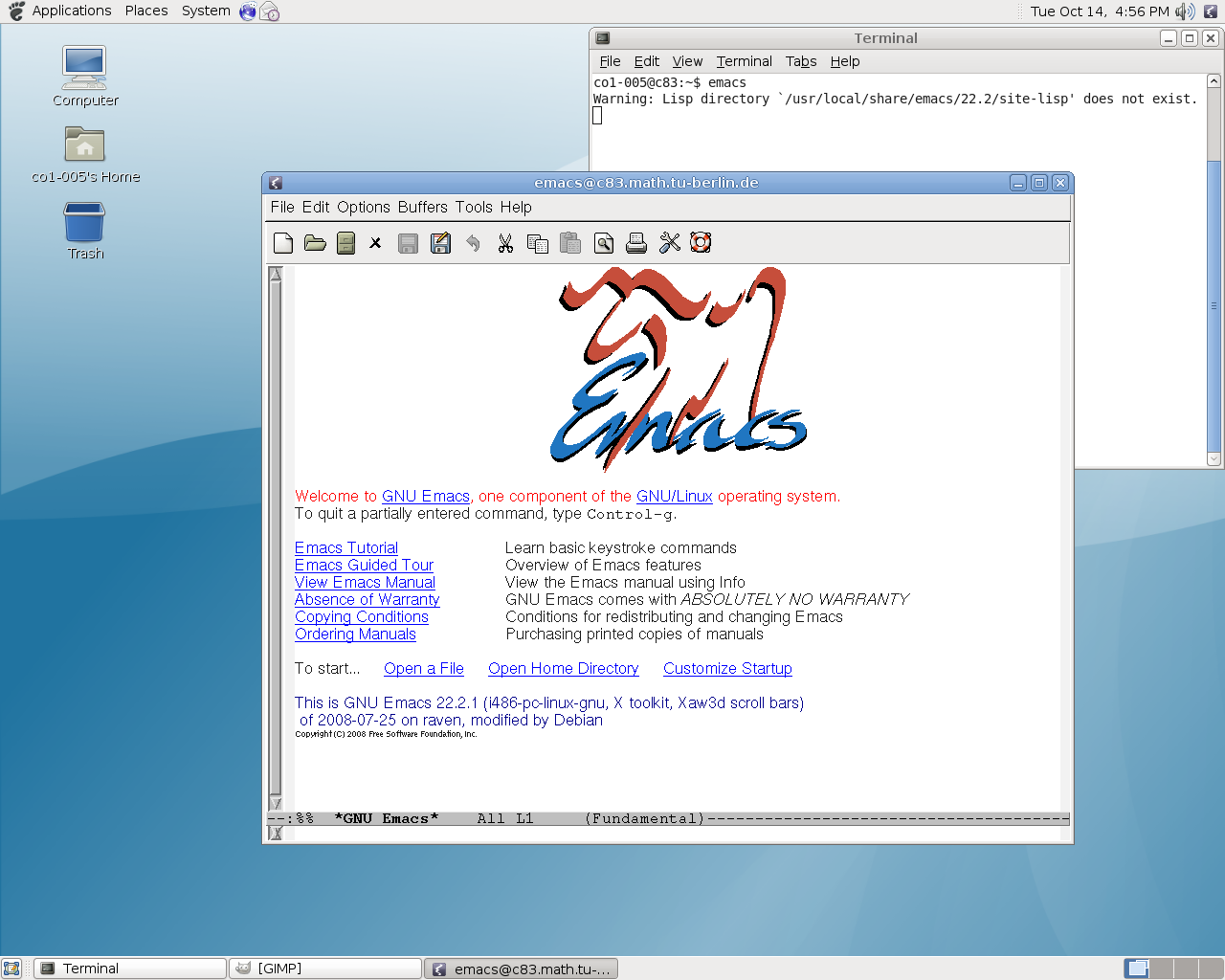Open the Terminal window menu icon in titlebar
Viewport: 1225px width, 980px height.
click(603, 38)
